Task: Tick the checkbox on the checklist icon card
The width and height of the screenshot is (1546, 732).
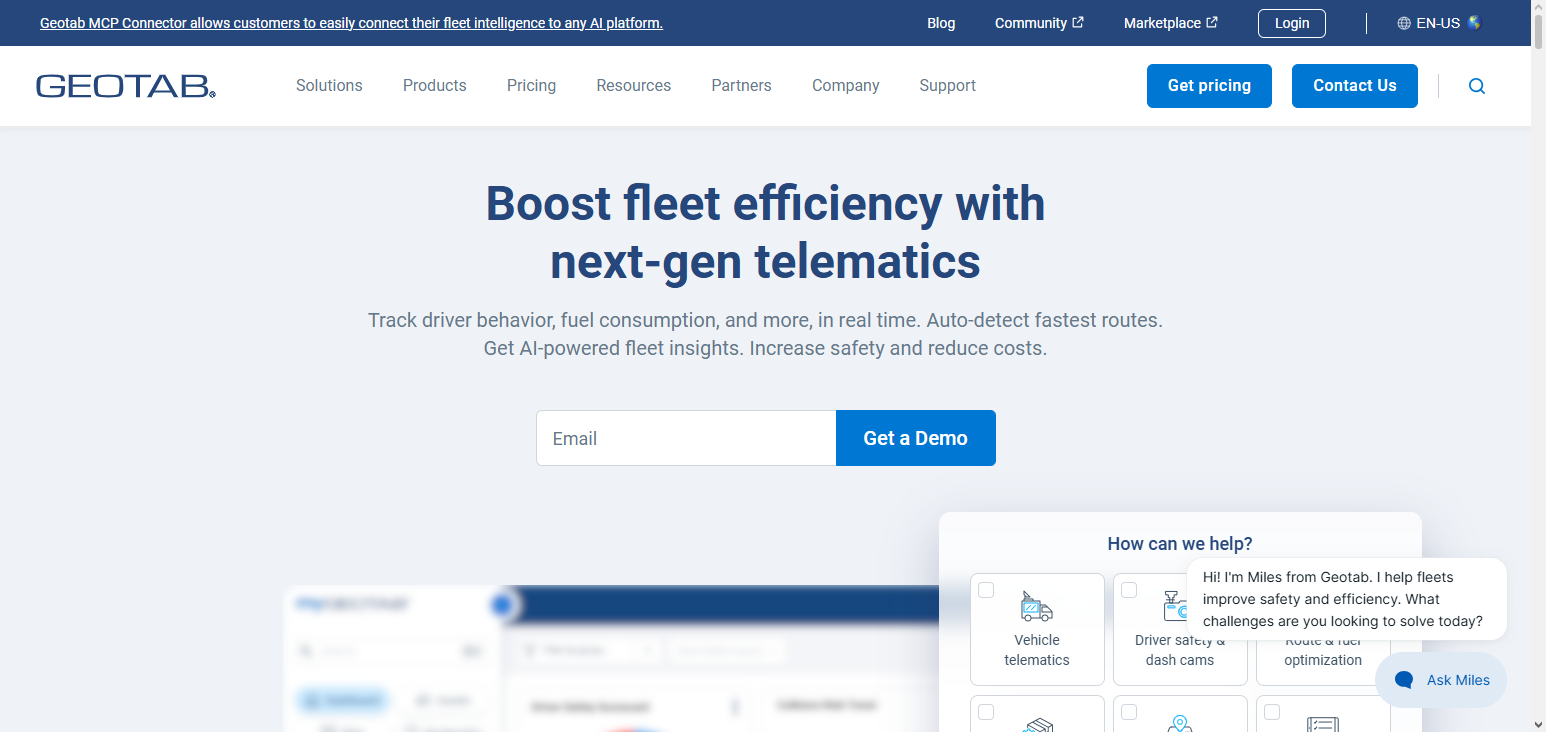Action: (x=1272, y=712)
